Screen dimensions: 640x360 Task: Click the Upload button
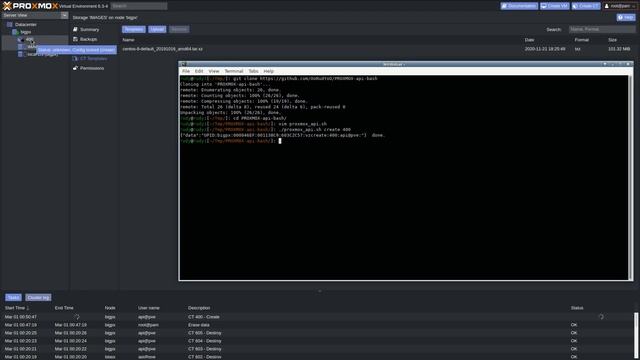(157, 29)
